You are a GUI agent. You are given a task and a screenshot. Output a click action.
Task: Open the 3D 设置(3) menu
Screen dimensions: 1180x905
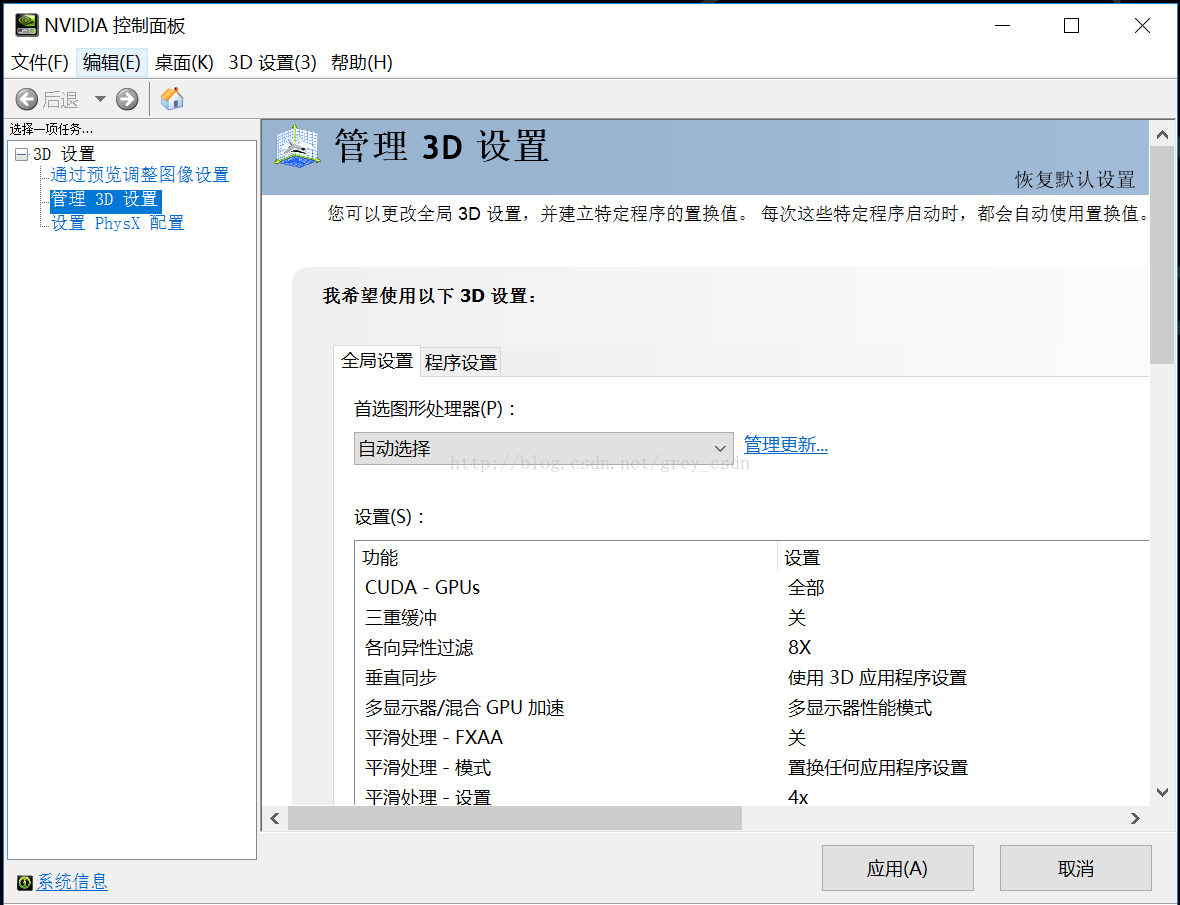pos(272,62)
